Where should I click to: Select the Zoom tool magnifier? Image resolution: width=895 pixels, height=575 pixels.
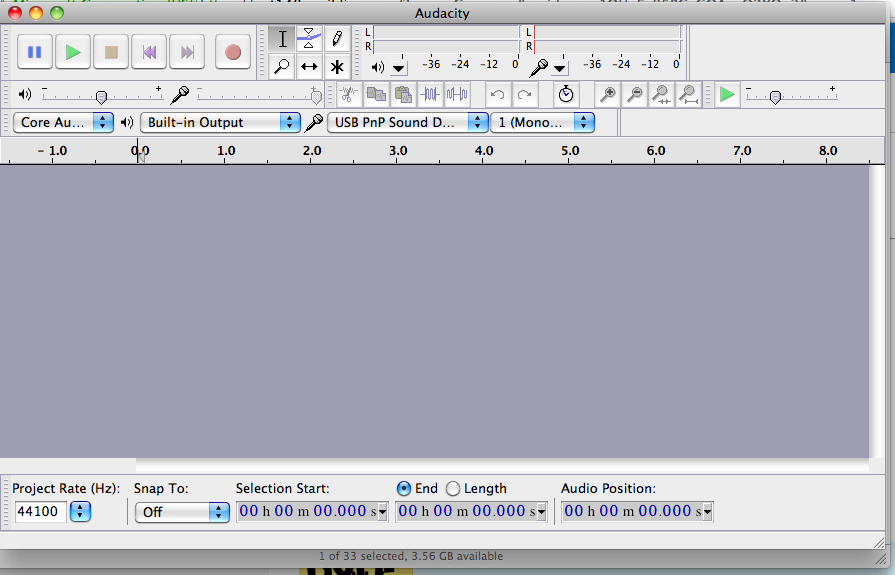282,66
